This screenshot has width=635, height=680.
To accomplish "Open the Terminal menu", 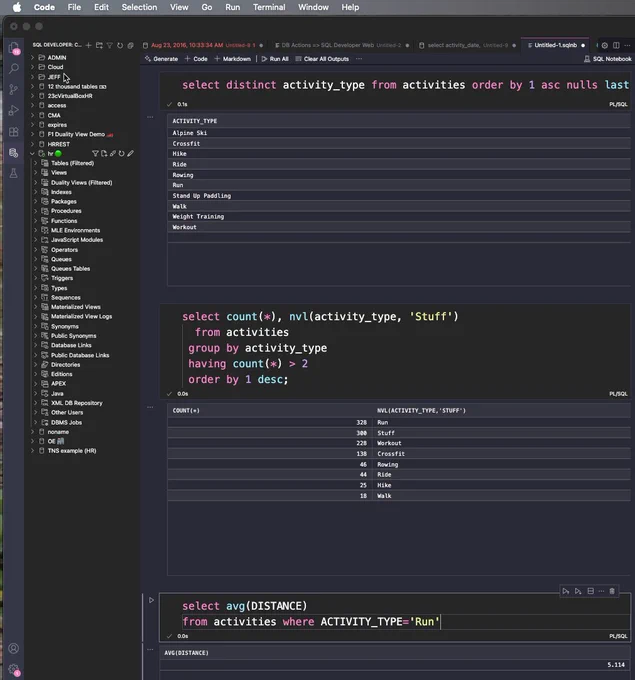I will coord(269,7).
